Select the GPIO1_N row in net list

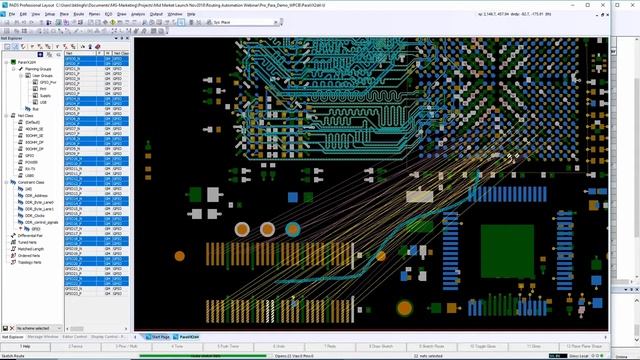[96, 69]
